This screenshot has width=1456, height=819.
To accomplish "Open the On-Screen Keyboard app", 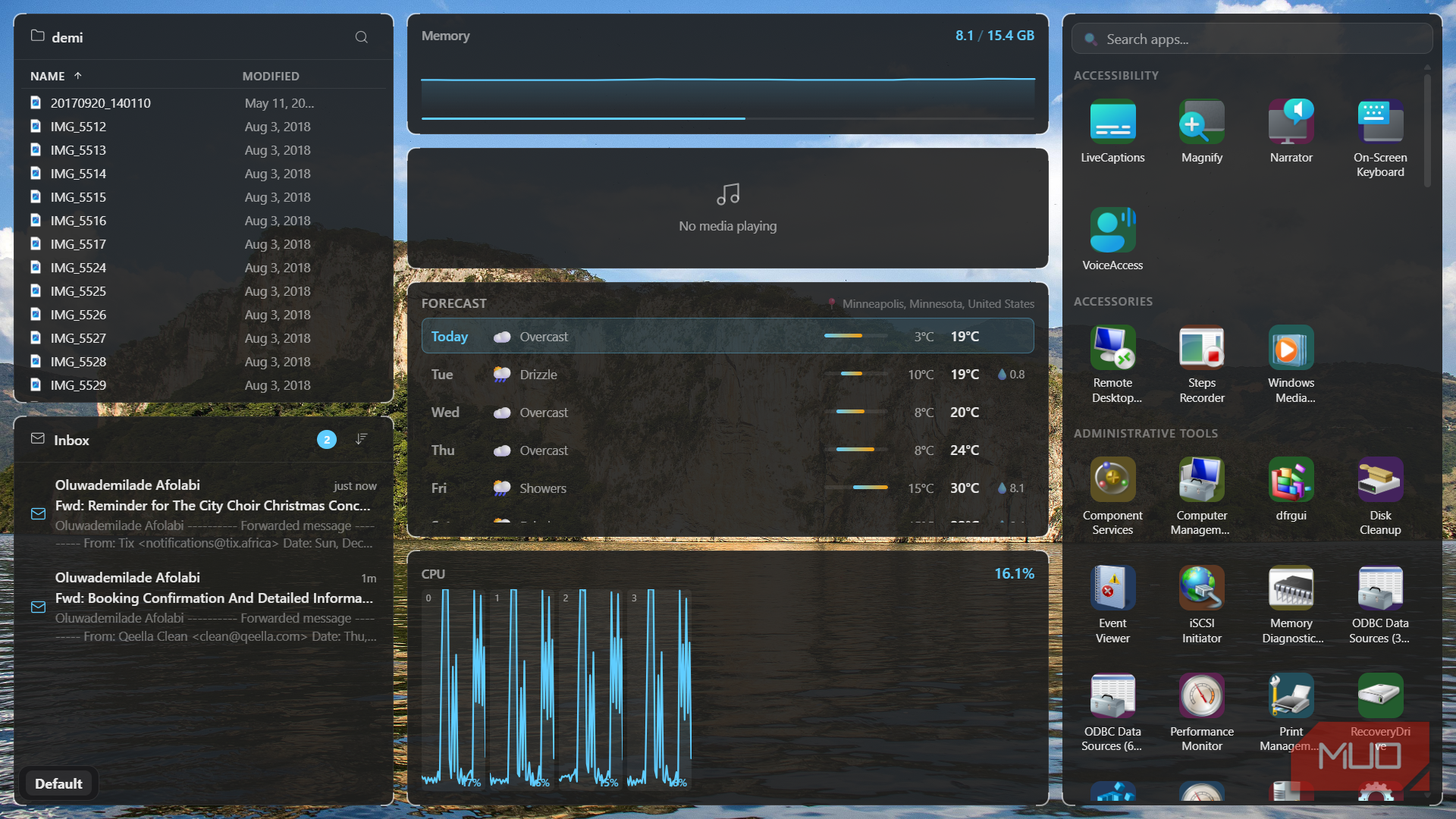I will tap(1380, 138).
